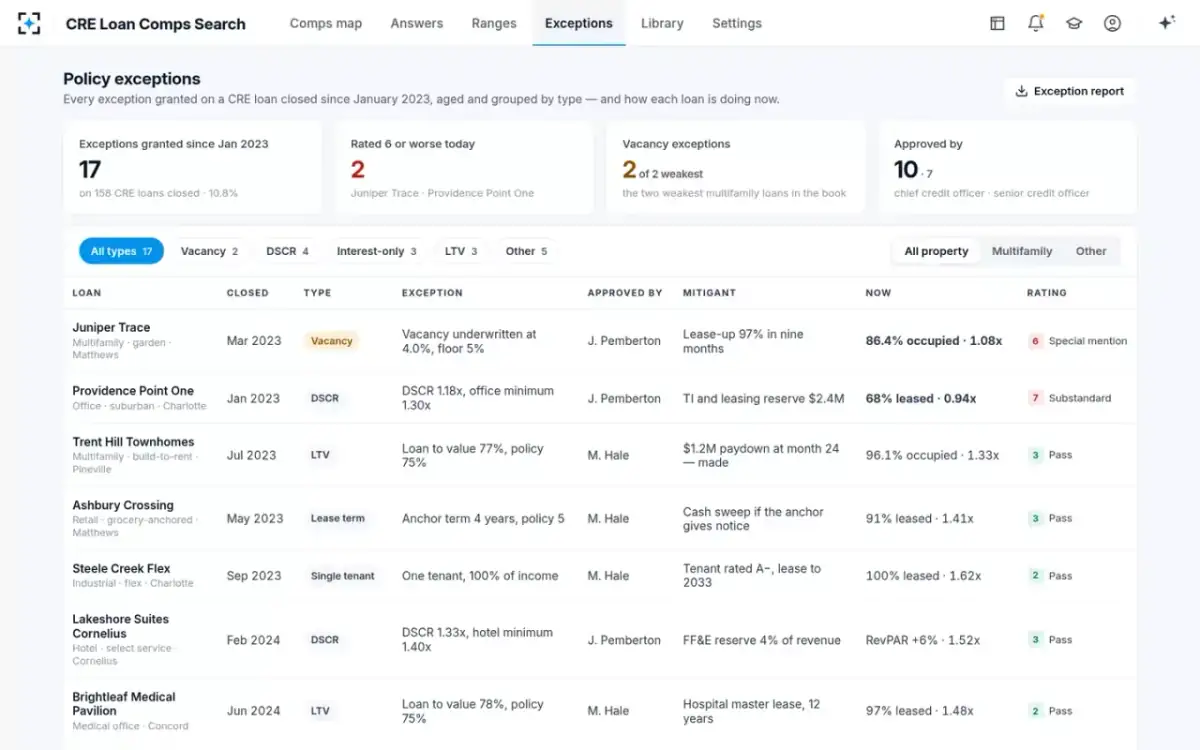The image size is (1200, 750).
Task: Click the graduation cap learning icon
Action: [1074, 23]
